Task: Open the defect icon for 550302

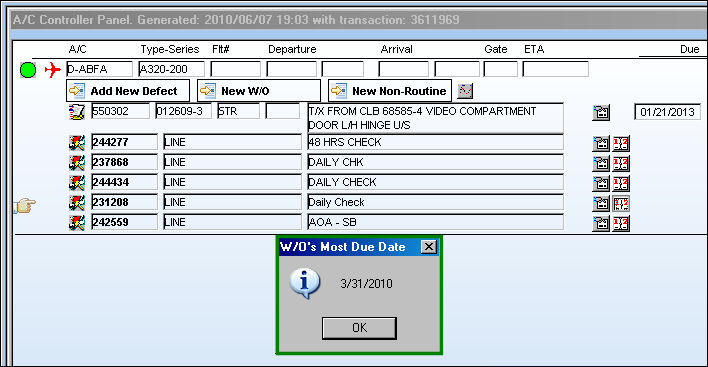Action: [x=77, y=111]
